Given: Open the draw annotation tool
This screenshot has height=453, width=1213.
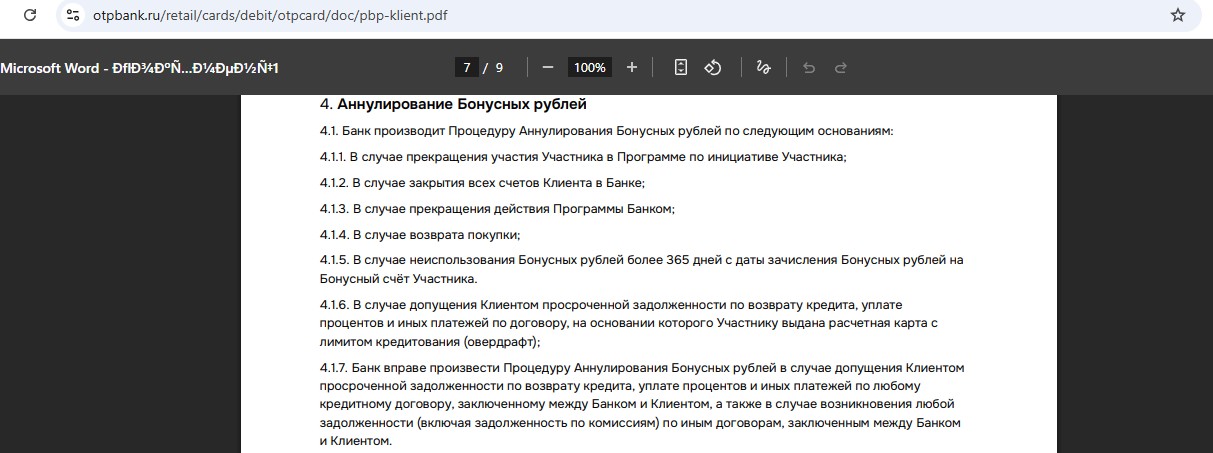Looking at the screenshot, I should pyautogui.click(x=763, y=68).
